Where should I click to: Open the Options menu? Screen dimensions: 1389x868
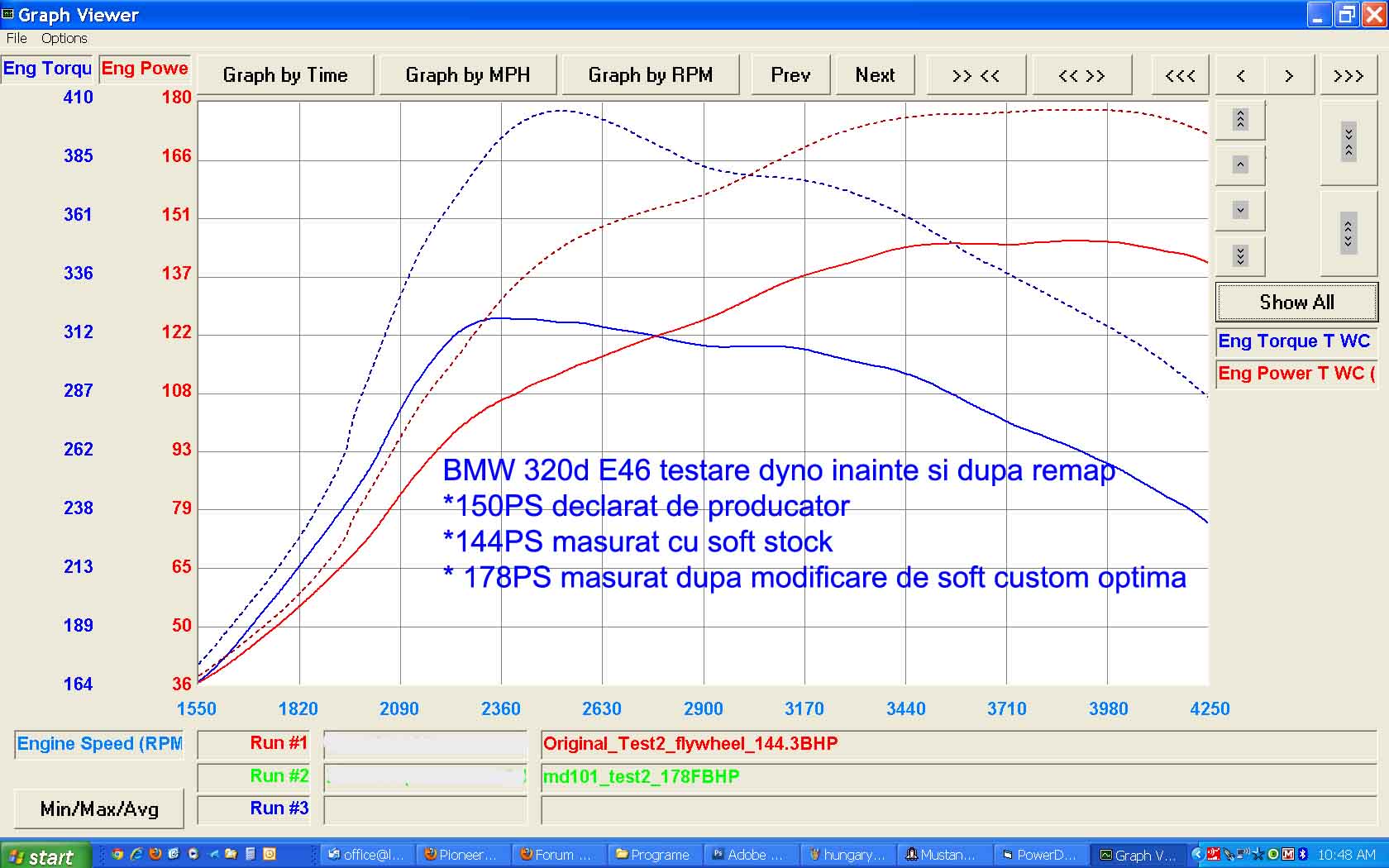point(64,38)
